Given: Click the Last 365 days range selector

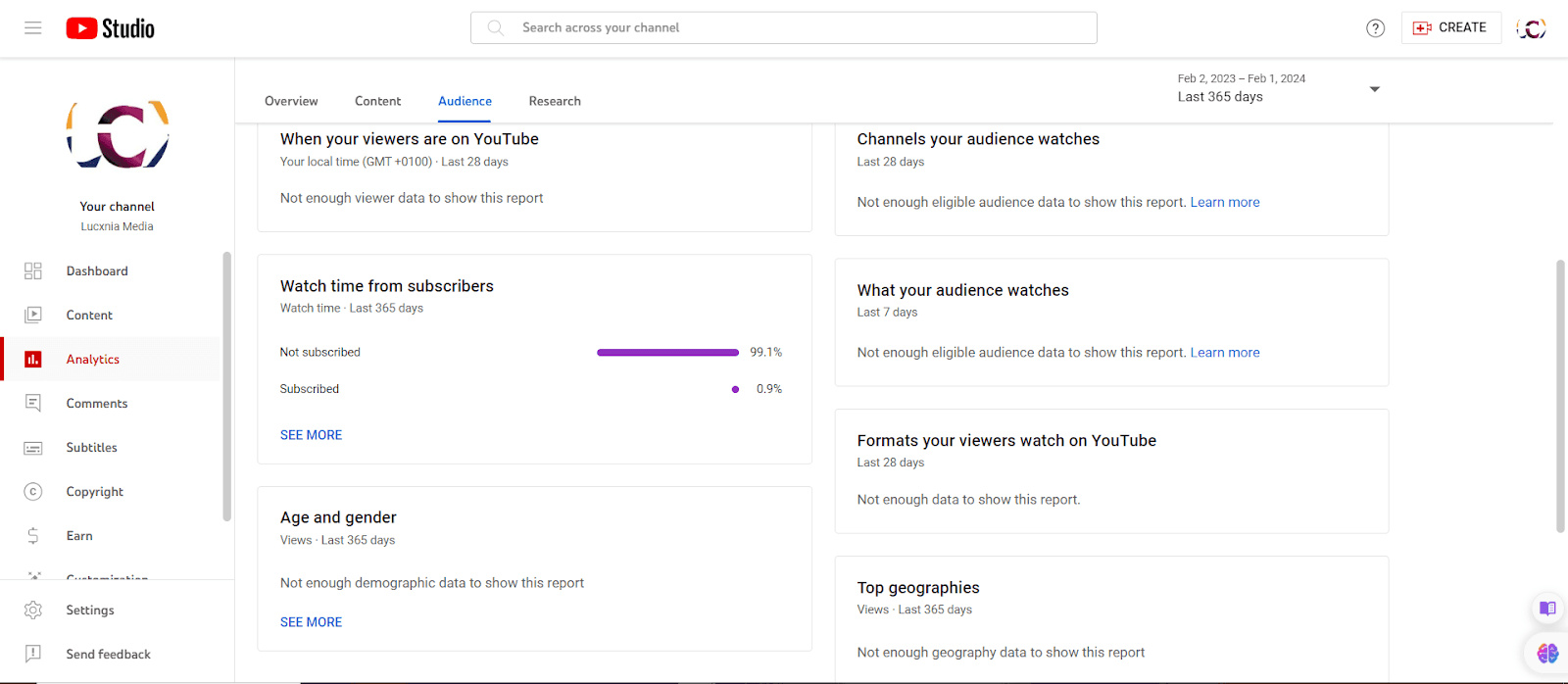Looking at the screenshot, I should pyautogui.click(x=1279, y=88).
